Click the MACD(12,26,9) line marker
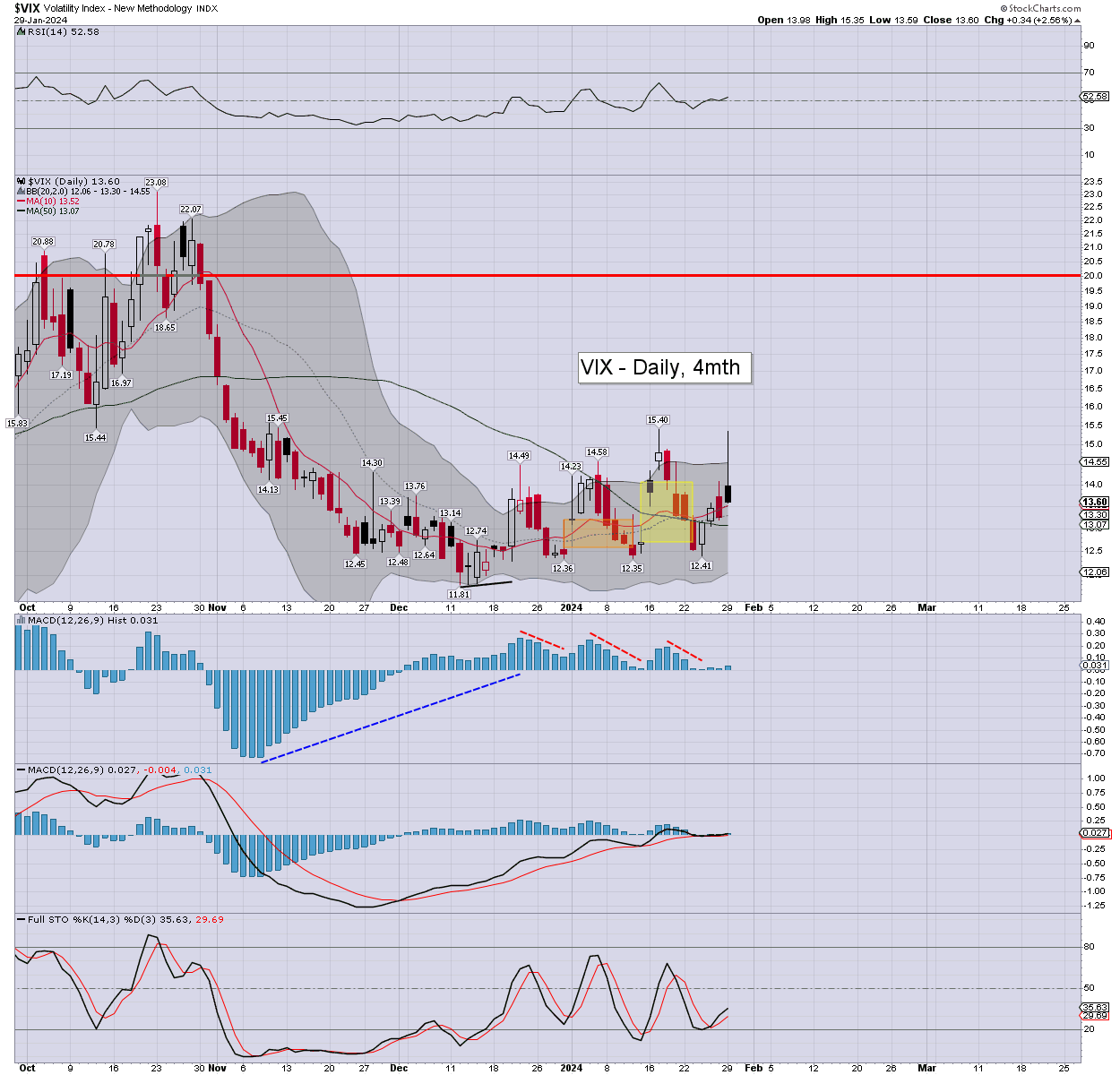The image size is (1120, 1075). [21, 770]
